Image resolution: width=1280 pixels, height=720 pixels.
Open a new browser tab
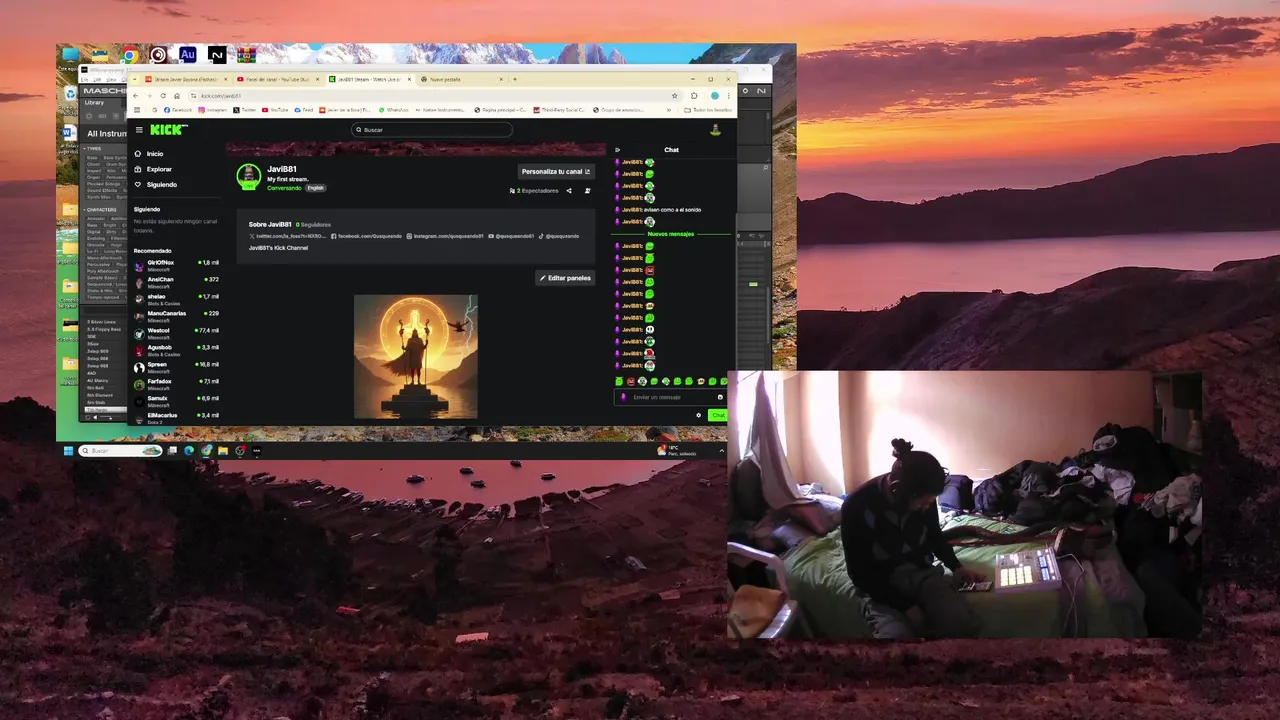pyautogui.click(x=515, y=79)
